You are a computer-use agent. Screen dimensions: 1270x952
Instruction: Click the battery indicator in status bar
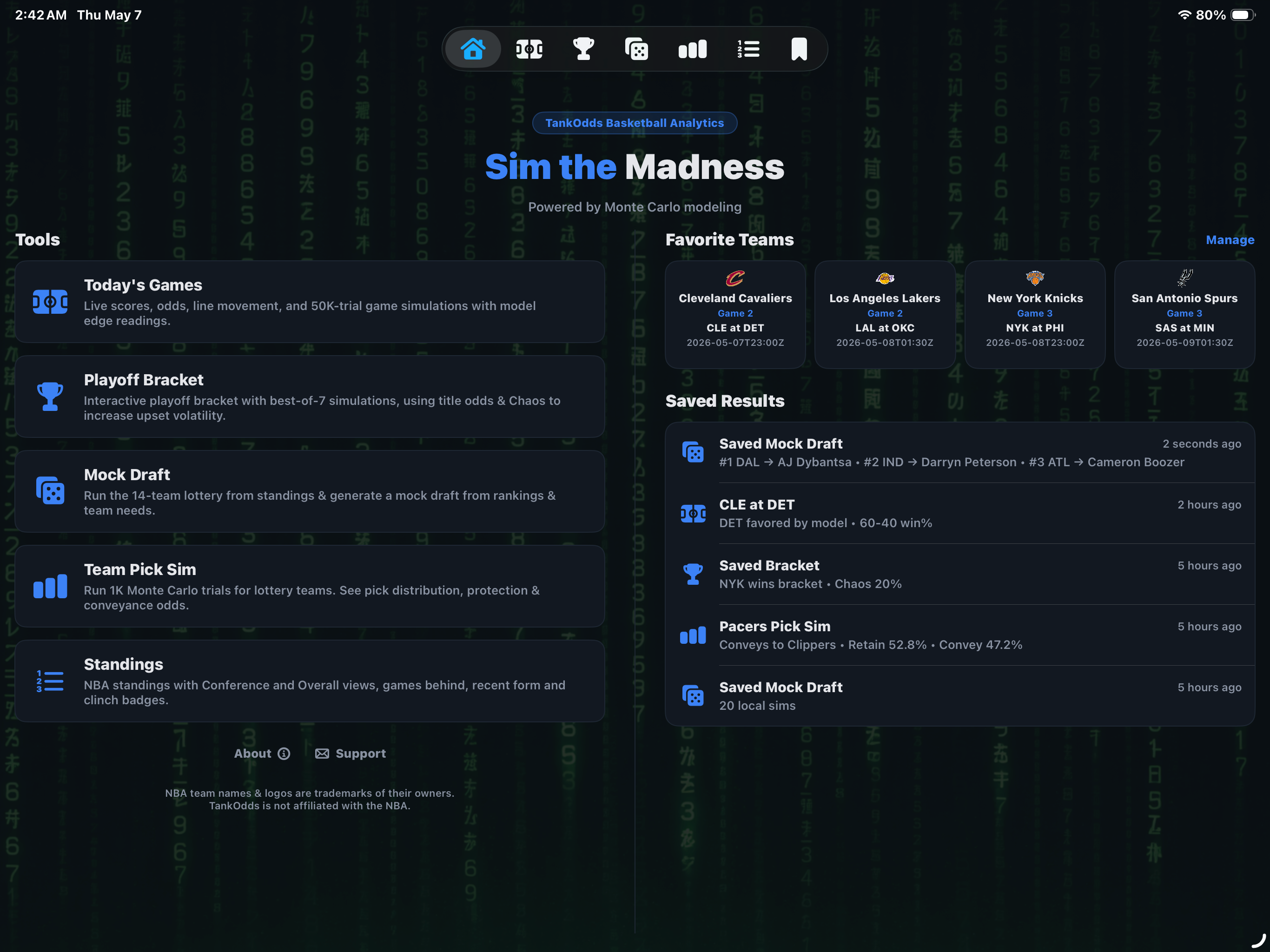click(x=1243, y=15)
